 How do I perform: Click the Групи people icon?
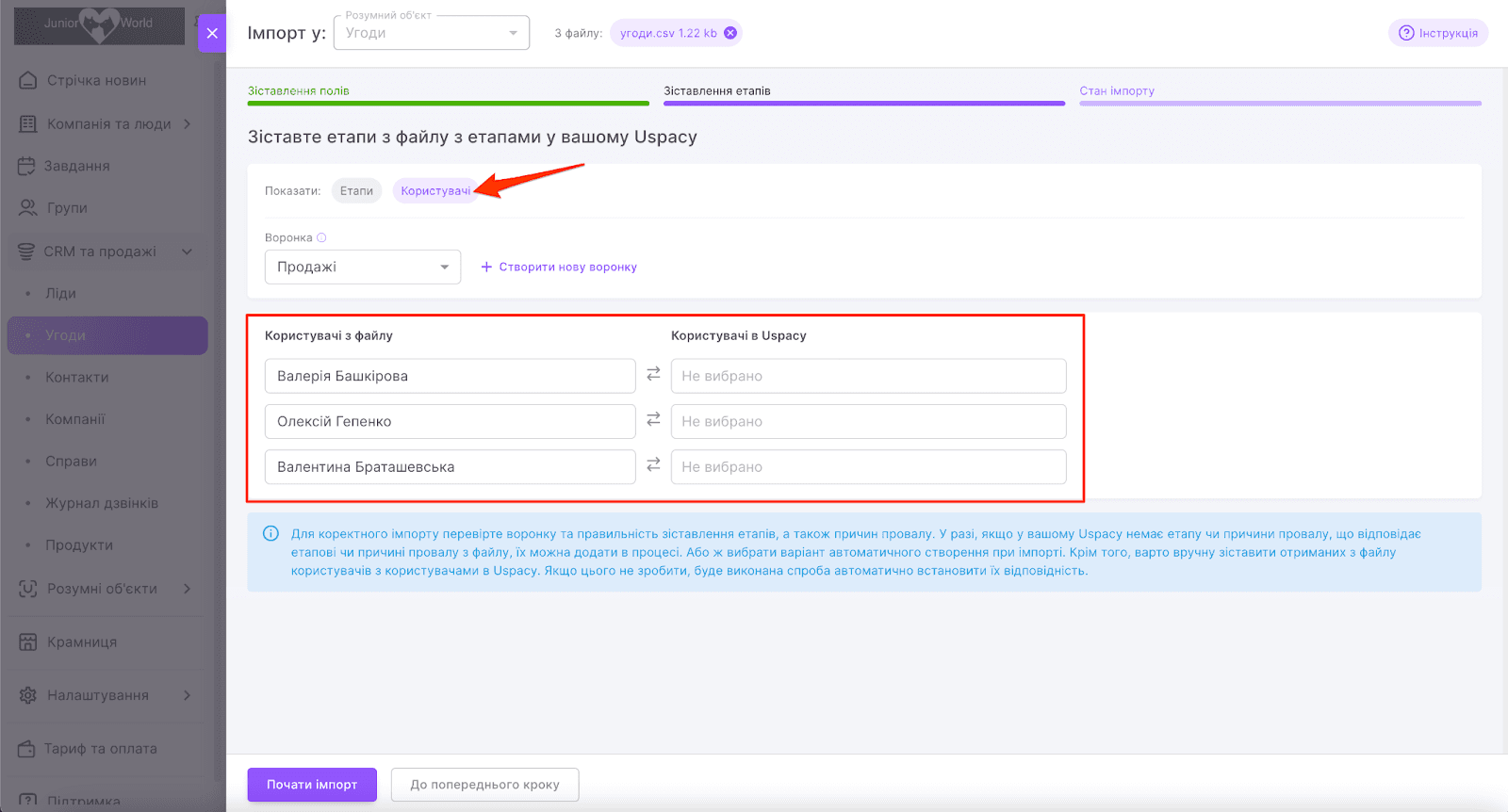28,207
